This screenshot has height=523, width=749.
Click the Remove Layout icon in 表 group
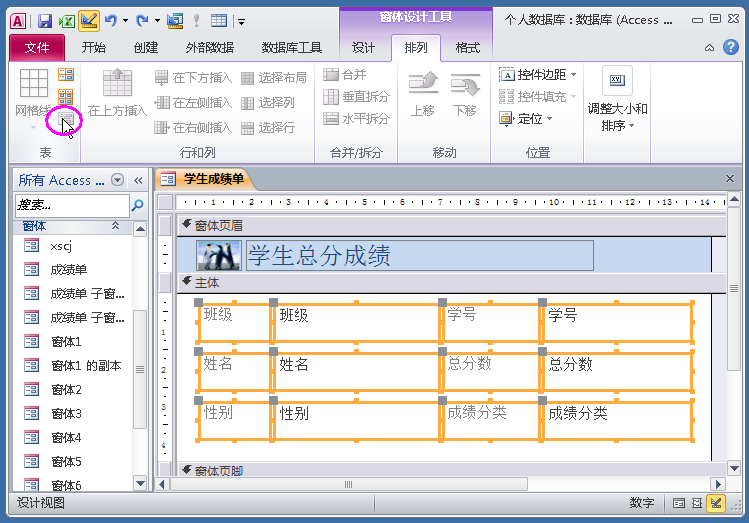coord(67,121)
